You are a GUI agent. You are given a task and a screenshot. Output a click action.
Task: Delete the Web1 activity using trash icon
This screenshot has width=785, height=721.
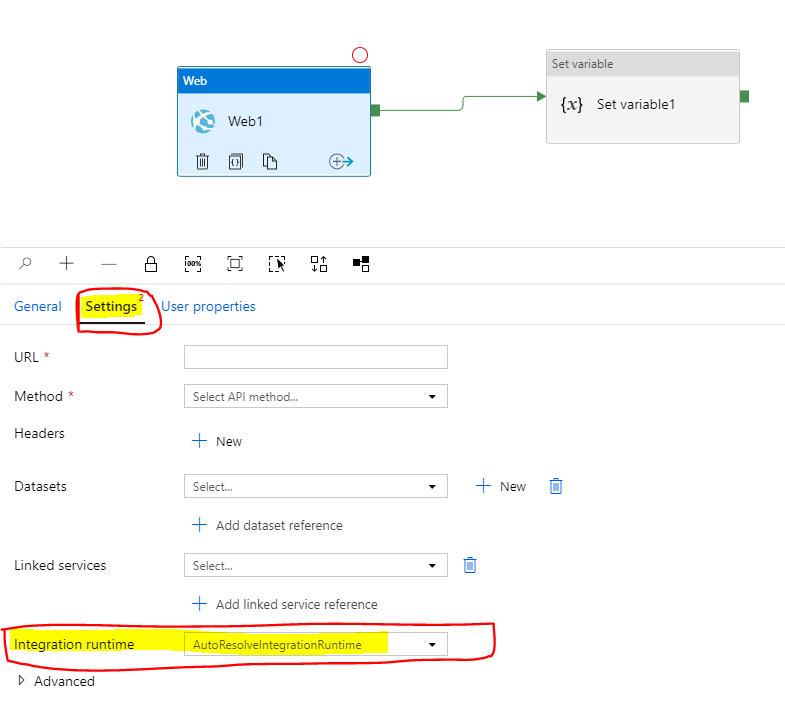tap(202, 161)
